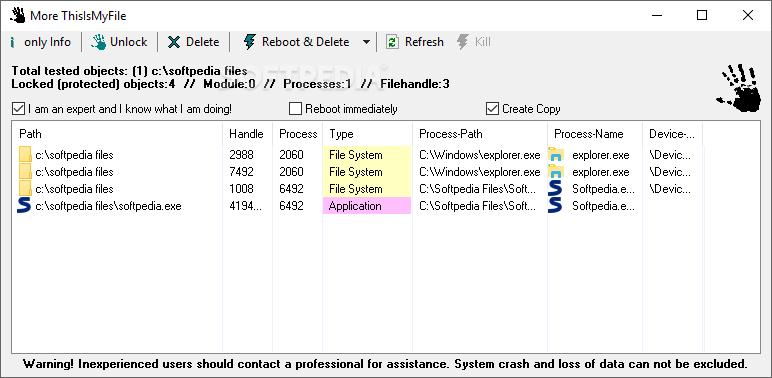772x378 pixels.
Task: Click explorer.exe name in handle 2988 row
Action: coord(601,155)
